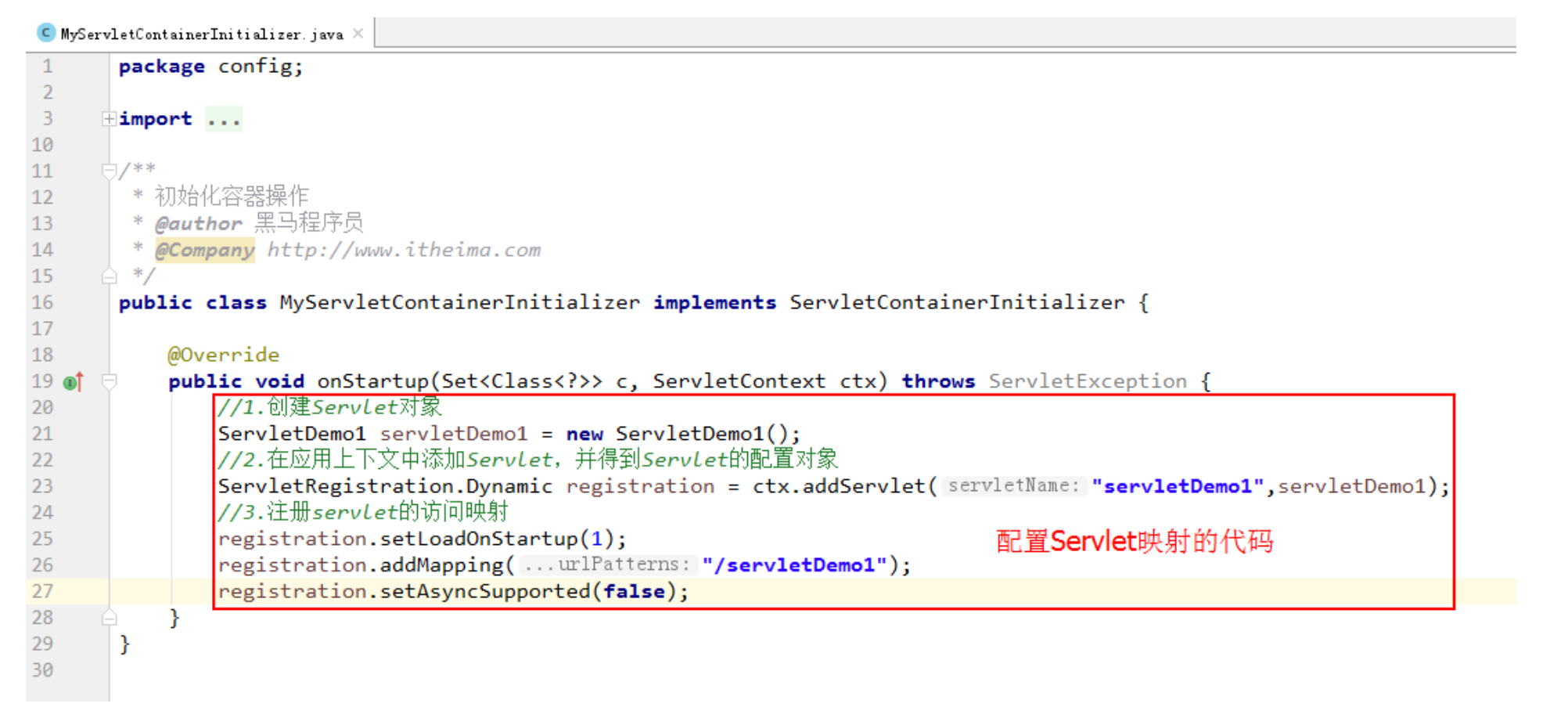
Task: Expand the folded import block
Action: [x=109, y=119]
